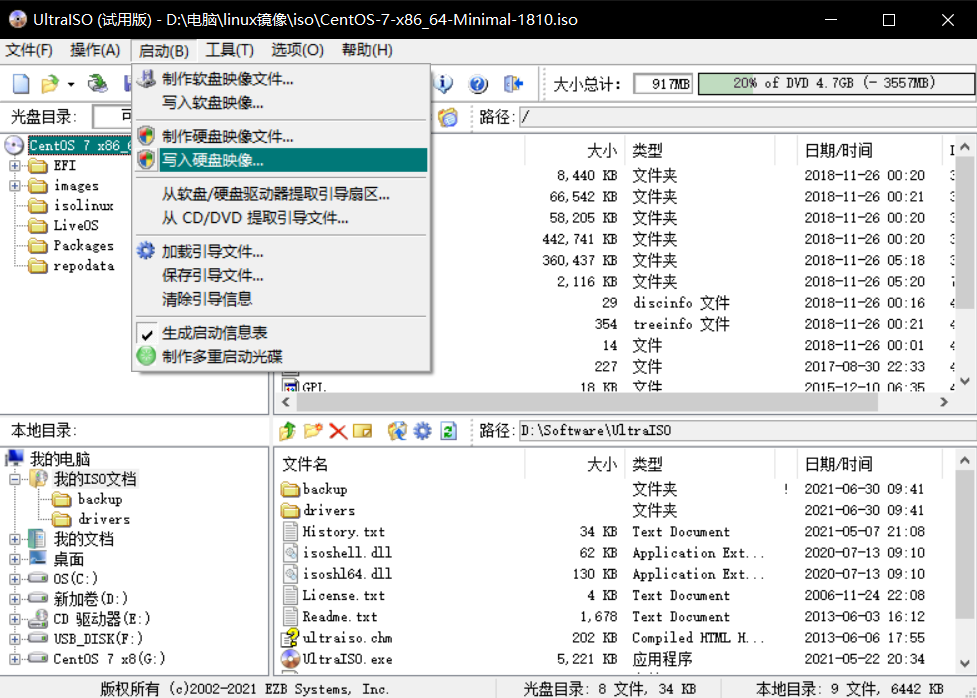Screen dimensions: 977x698
Task: Select the Packages folder in disc tree
Action: [83, 245]
